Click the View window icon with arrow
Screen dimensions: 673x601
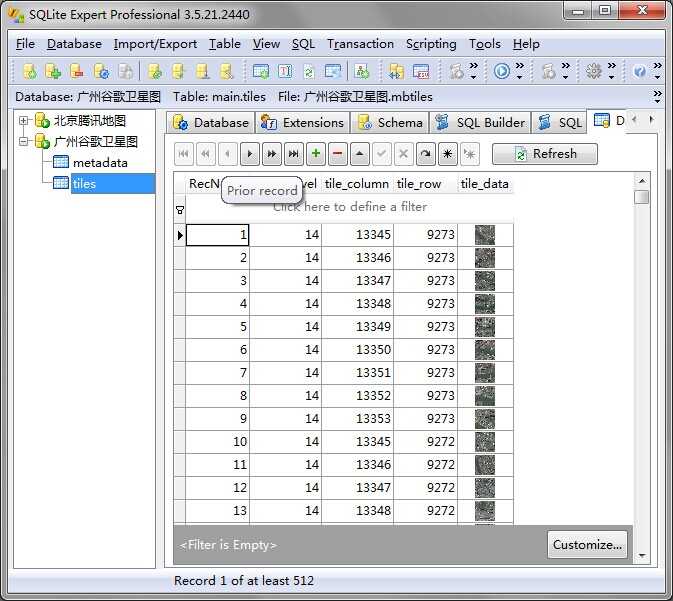click(333, 71)
